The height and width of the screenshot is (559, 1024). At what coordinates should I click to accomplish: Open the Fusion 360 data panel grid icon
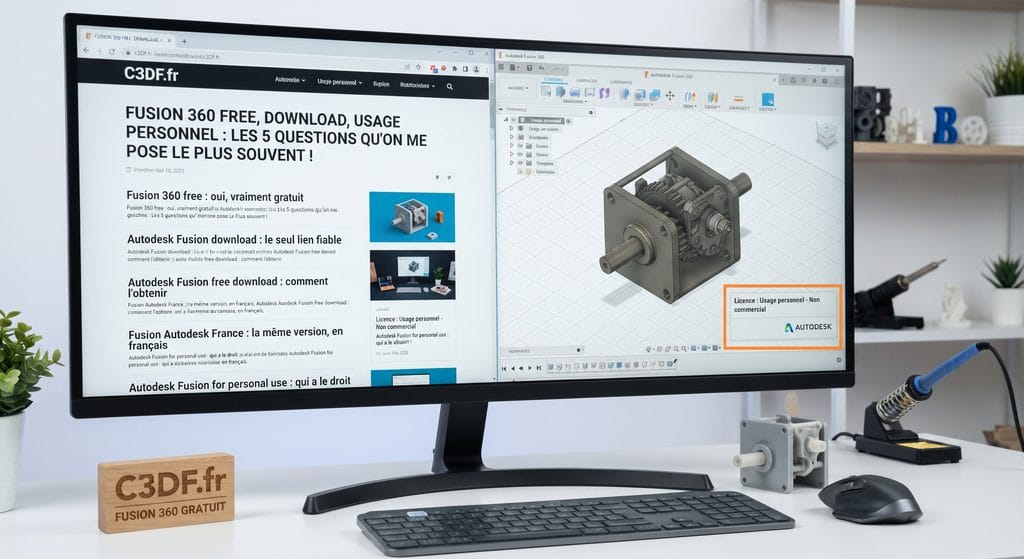click(x=501, y=67)
